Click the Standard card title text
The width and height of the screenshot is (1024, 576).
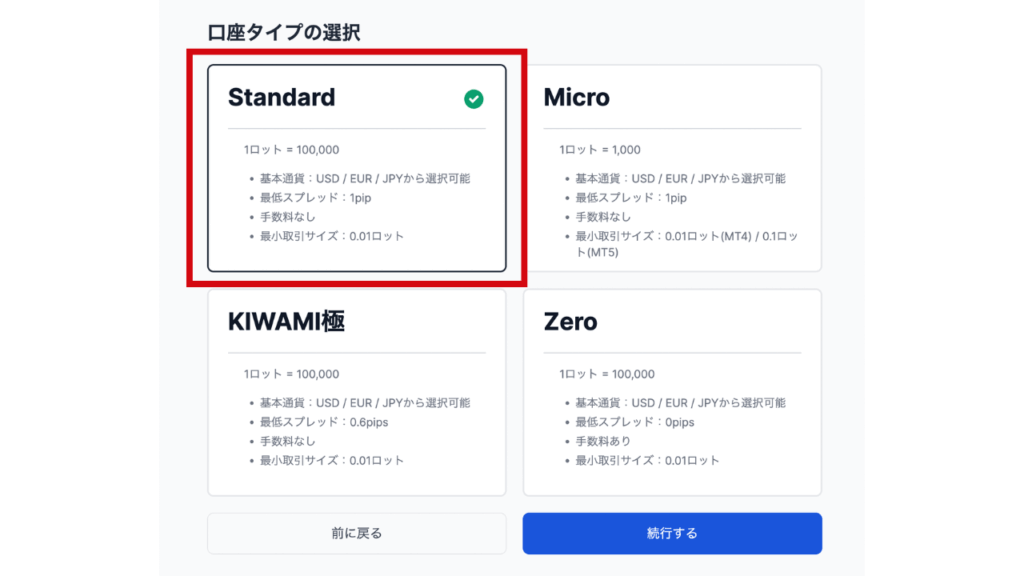click(x=281, y=98)
